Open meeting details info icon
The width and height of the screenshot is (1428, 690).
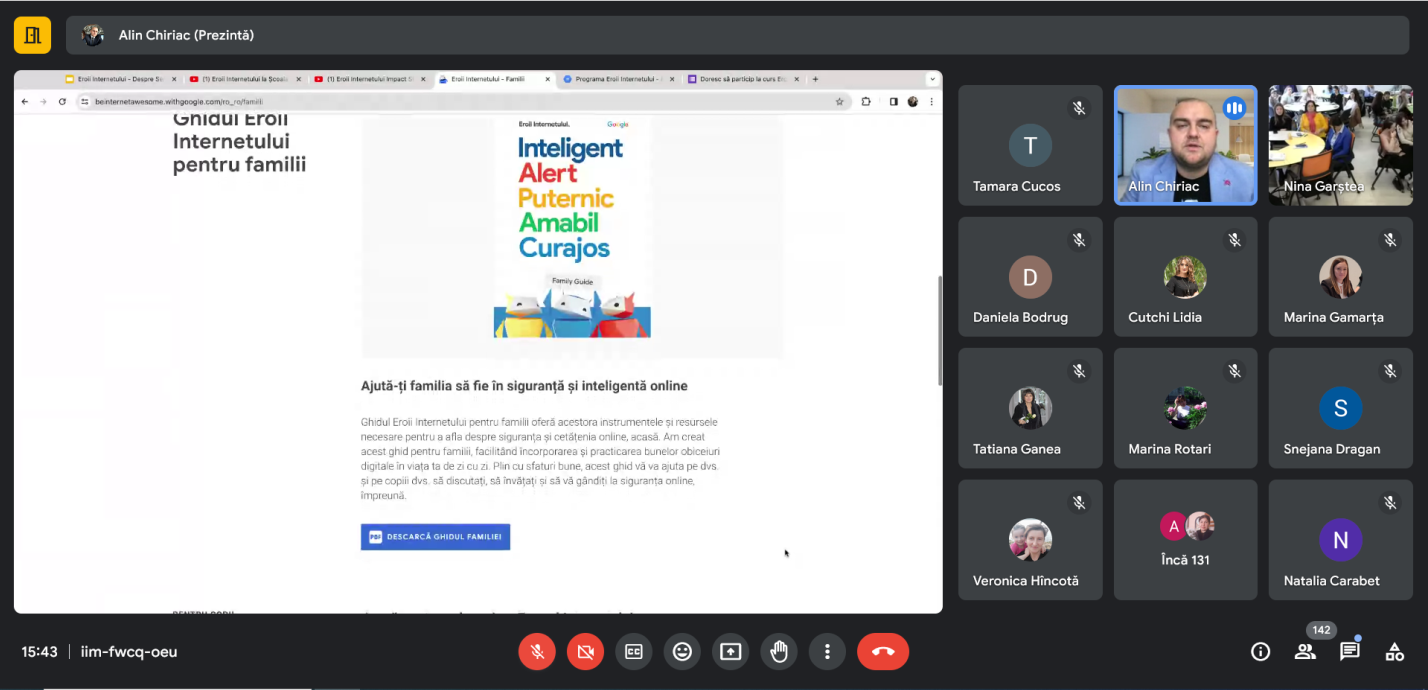tap(1260, 652)
